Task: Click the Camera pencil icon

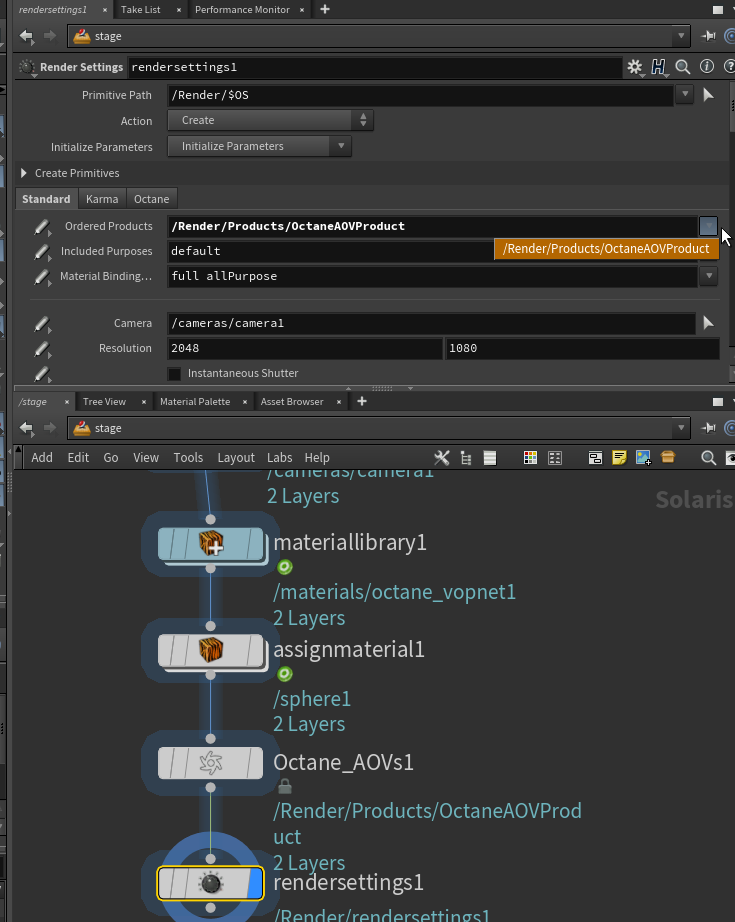Action: (x=42, y=324)
